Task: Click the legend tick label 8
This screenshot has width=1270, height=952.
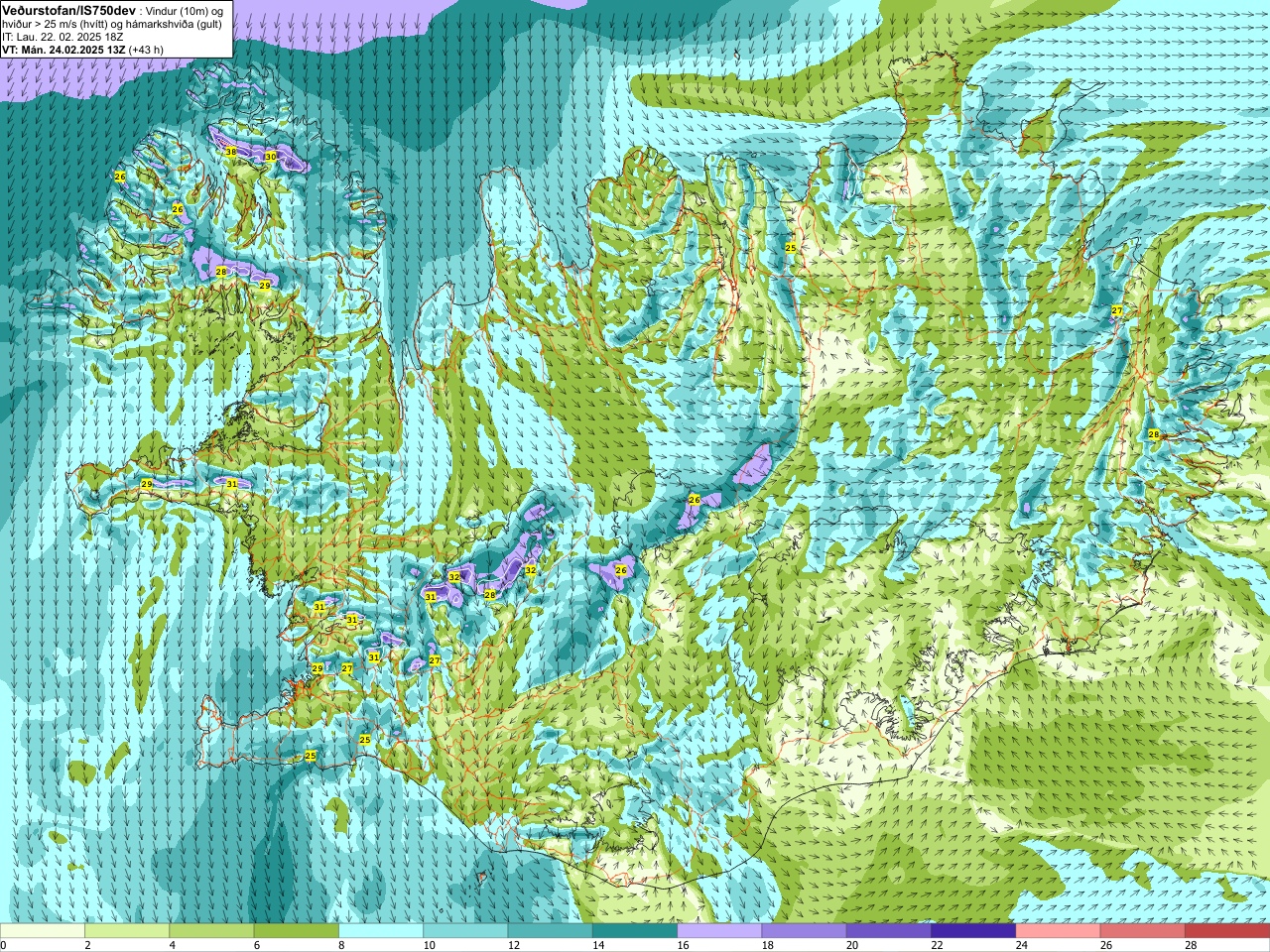Action: [x=342, y=945]
